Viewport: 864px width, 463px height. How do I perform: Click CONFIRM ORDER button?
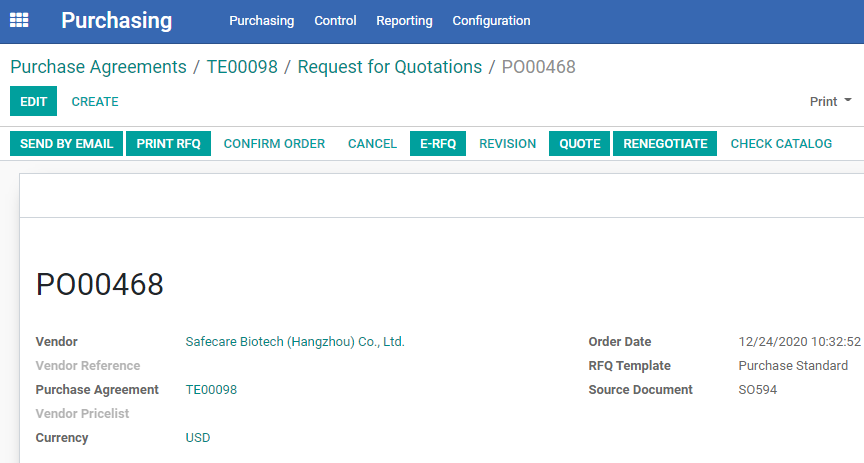[x=274, y=143]
